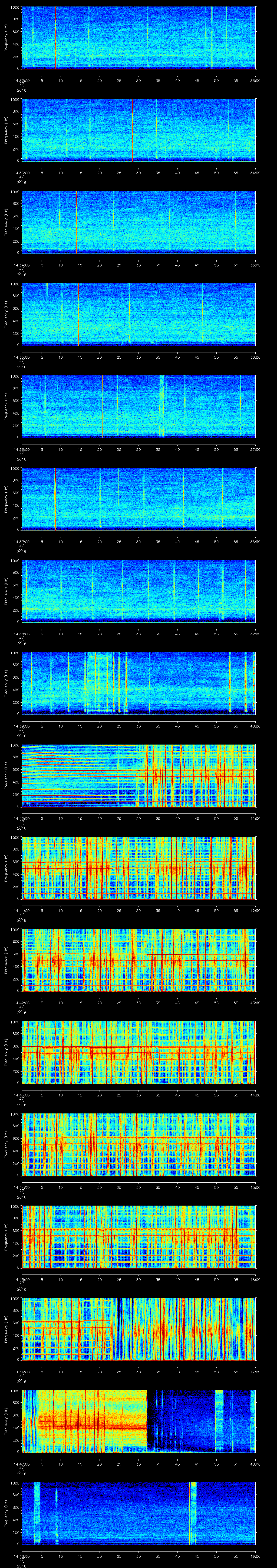Select the spectrogram panel starting at 14:39:00
Viewport: 277px width, 1568px height.
(x=139, y=683)
